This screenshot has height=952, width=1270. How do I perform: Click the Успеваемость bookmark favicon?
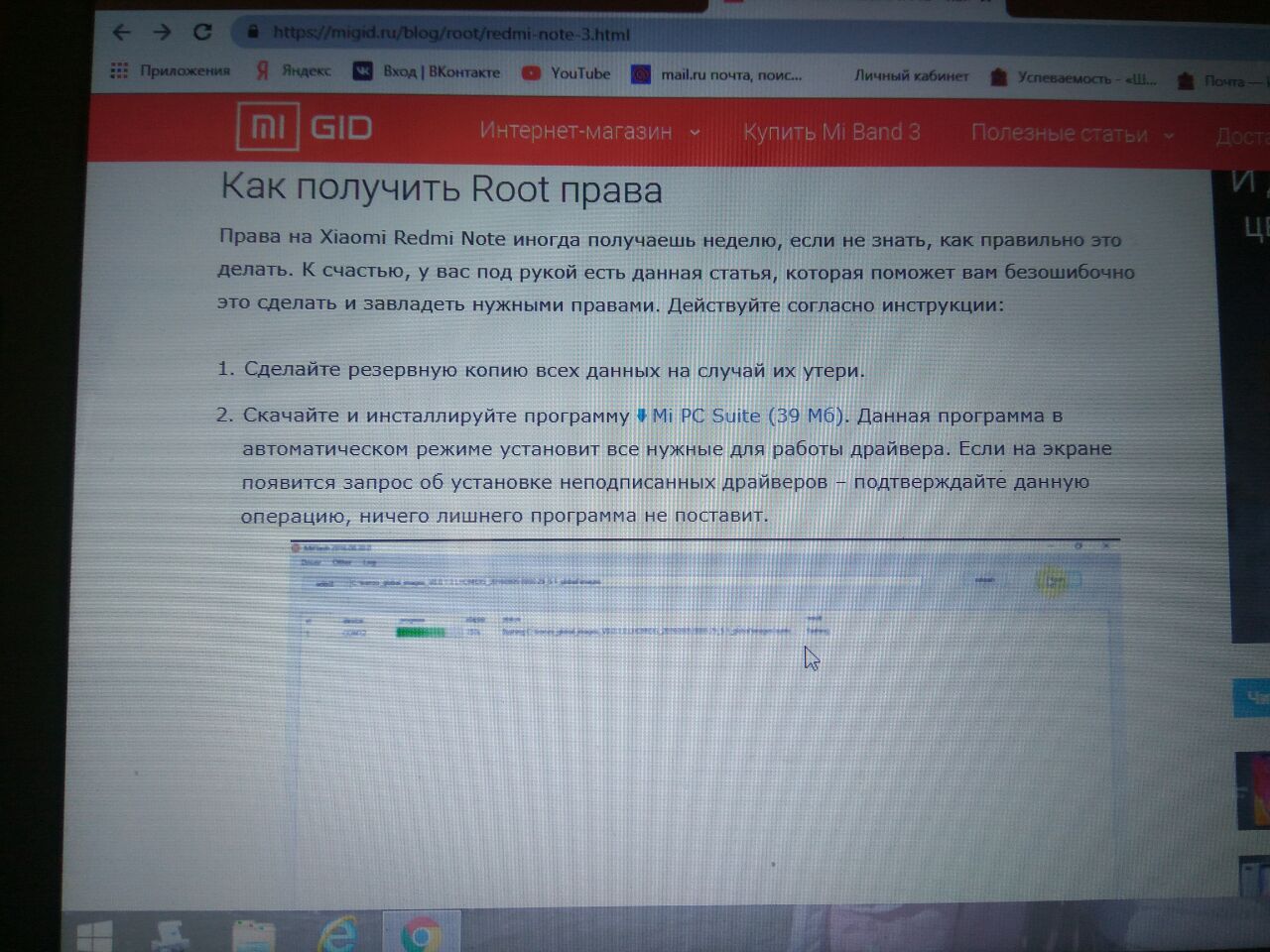(x=999, y=77)
